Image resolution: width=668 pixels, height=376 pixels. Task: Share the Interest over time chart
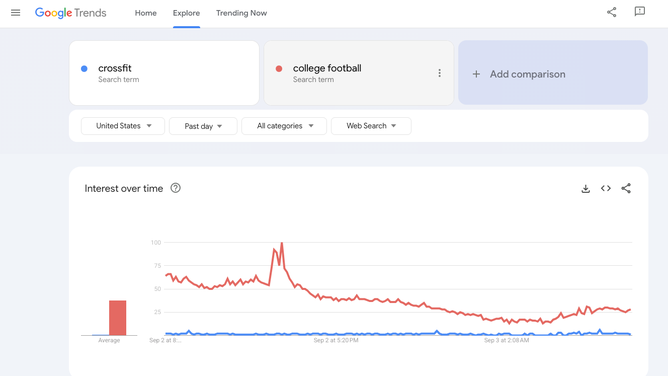pyautogui.click(x=626, y=188)
